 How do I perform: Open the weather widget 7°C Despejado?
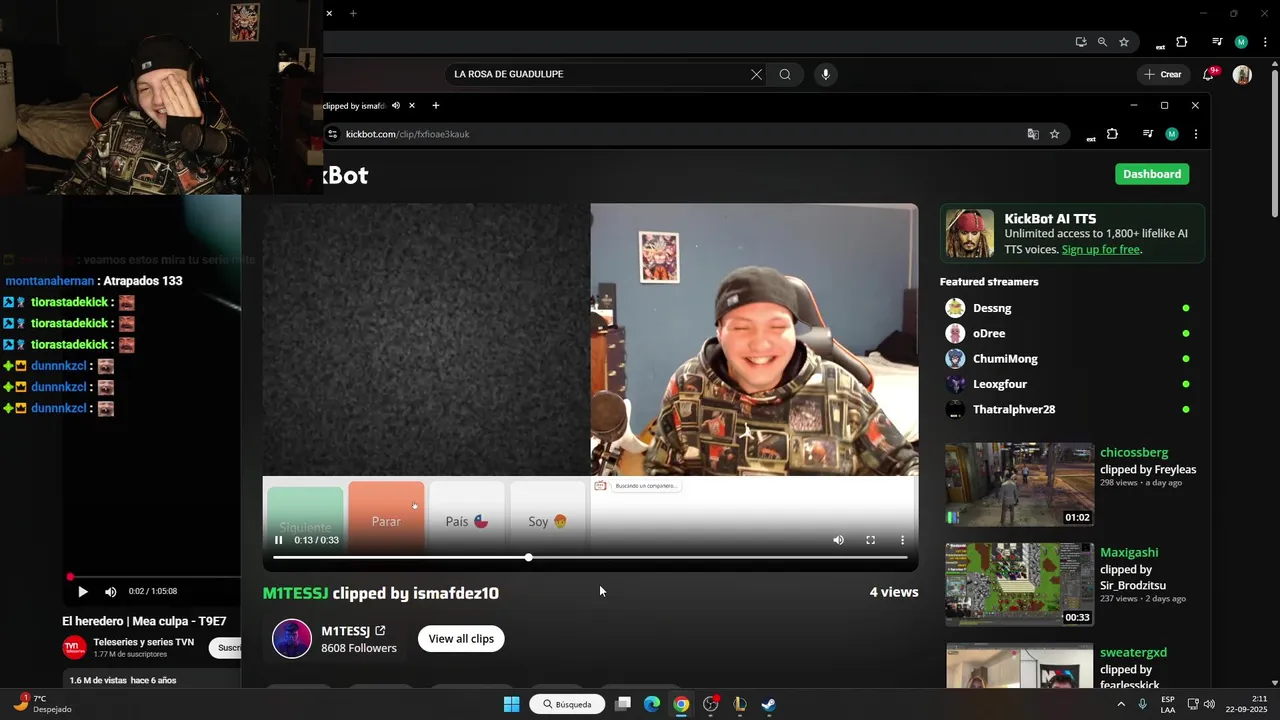click(40, 704)
